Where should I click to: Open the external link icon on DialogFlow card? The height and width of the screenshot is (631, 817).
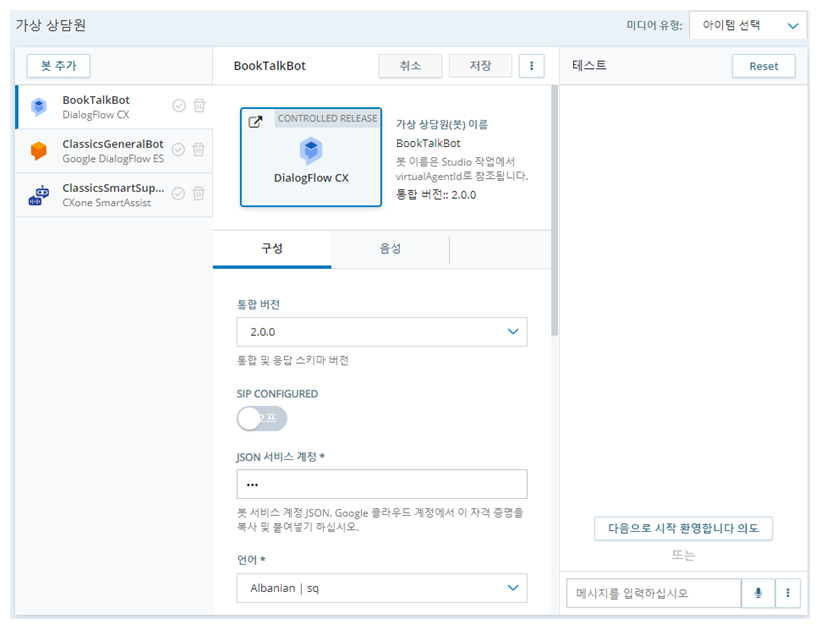tap(255, 122)
